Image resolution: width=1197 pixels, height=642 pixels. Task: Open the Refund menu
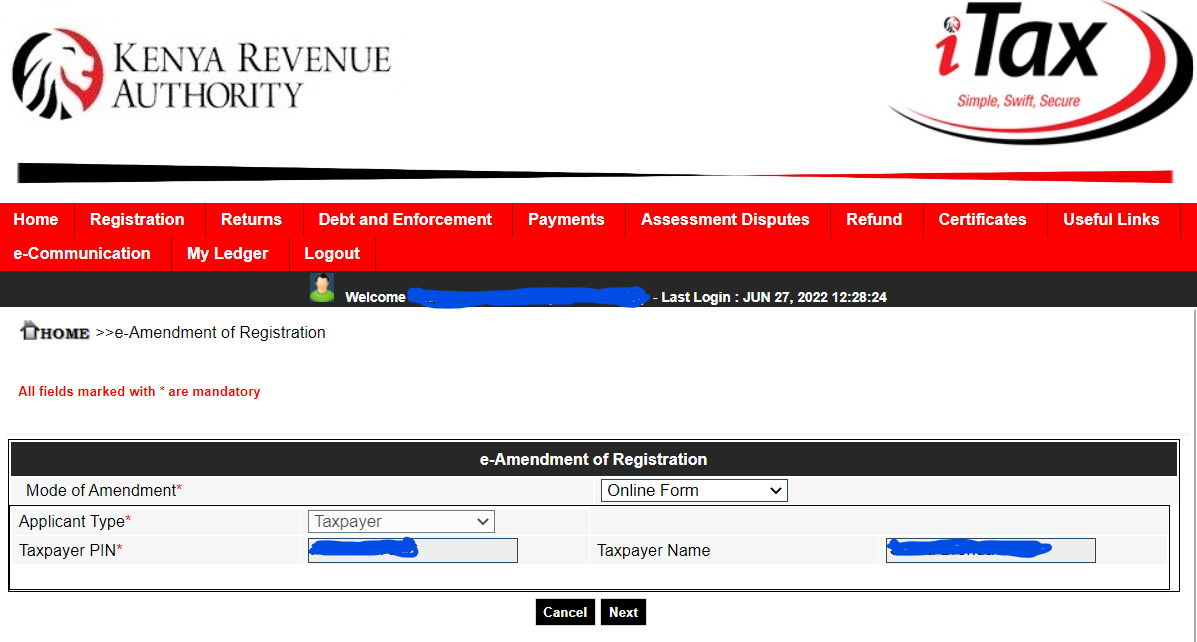point(874,219)
